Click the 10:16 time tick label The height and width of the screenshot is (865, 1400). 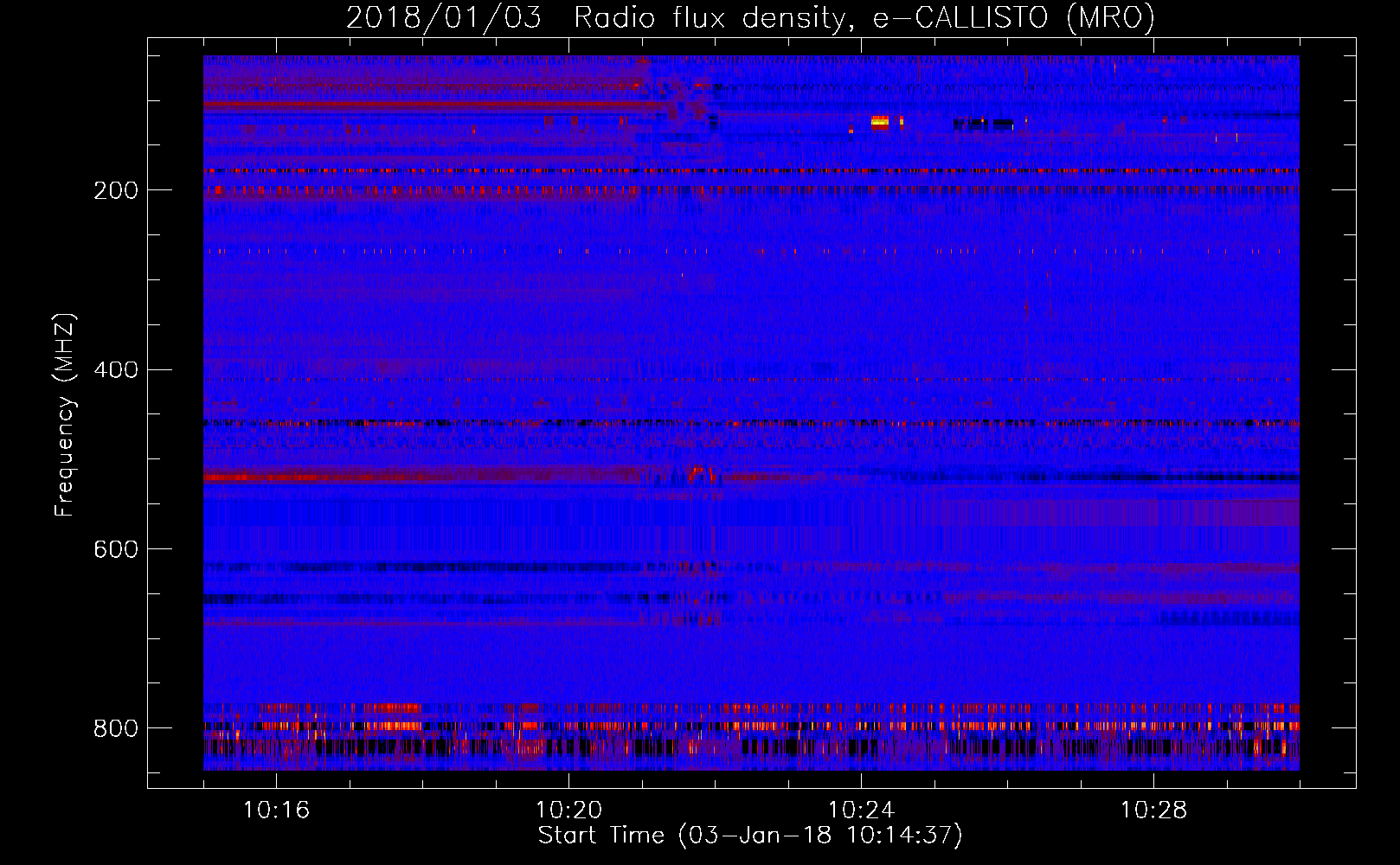(276, 811)
